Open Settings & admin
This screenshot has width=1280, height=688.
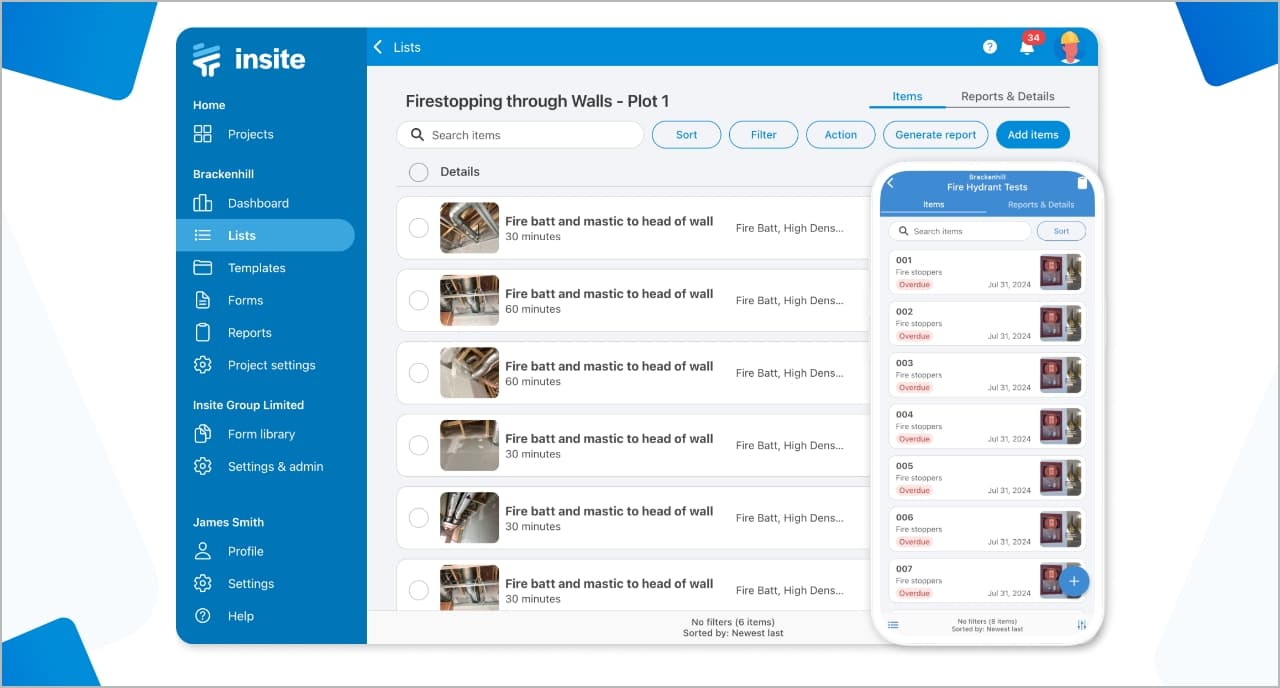[x=258, y=466]
